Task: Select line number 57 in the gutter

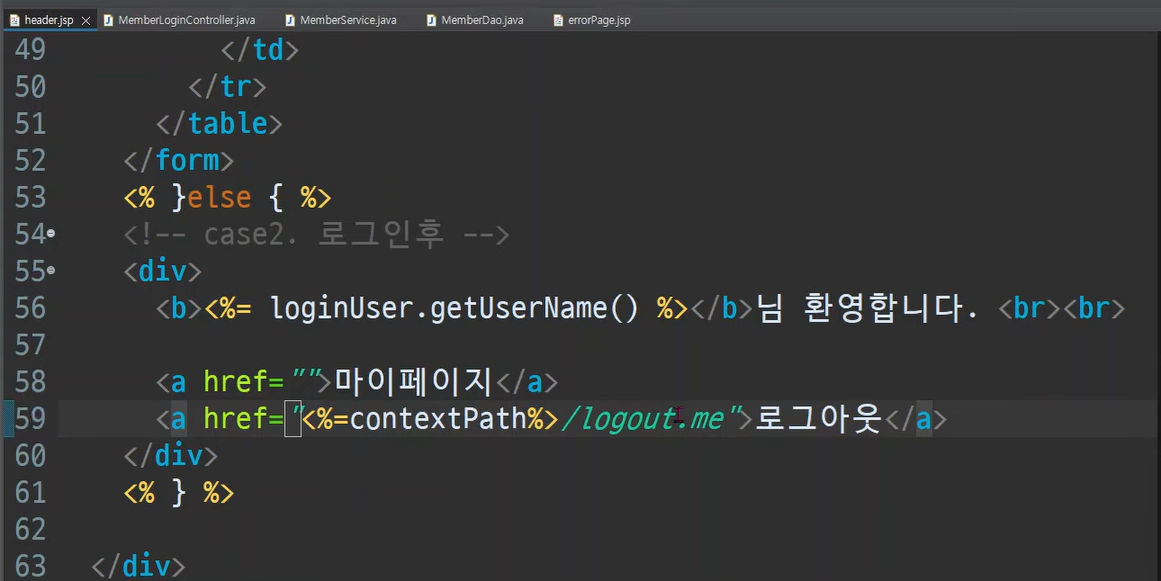Action: pos(30,345)
